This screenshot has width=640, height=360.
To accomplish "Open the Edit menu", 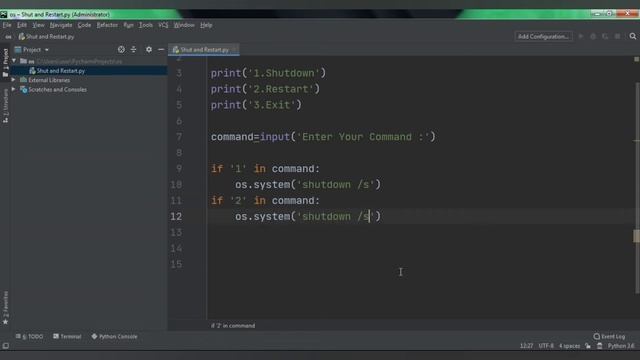I will click(22, 25).
